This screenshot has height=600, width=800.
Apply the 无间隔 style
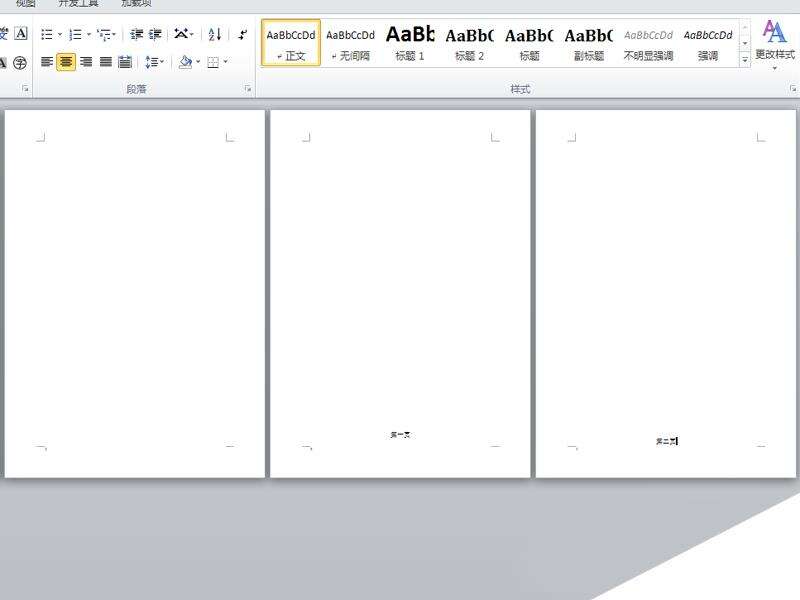351,43
